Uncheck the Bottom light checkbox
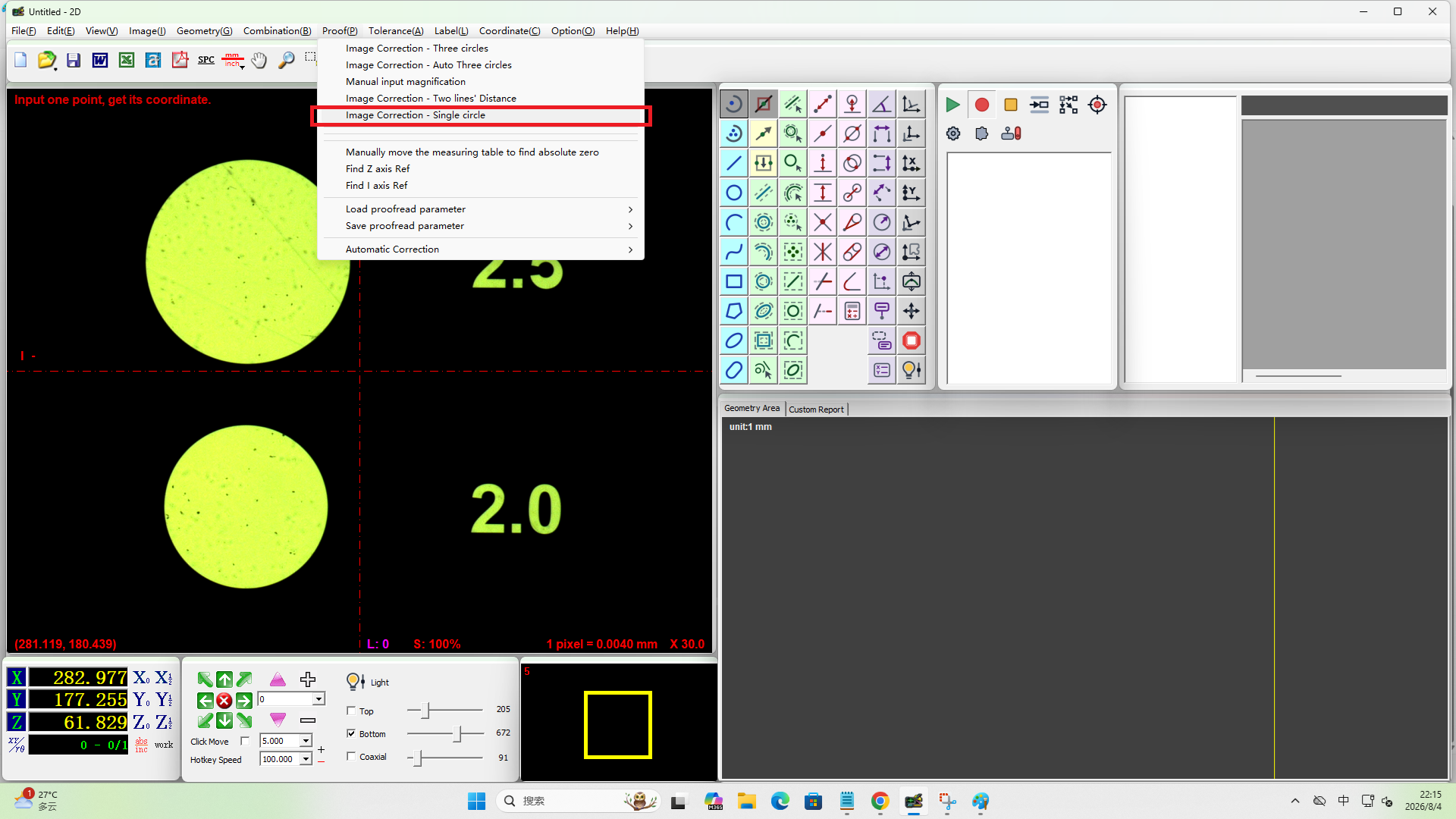The image size is (1456, 819). click(x=351, y=733)
